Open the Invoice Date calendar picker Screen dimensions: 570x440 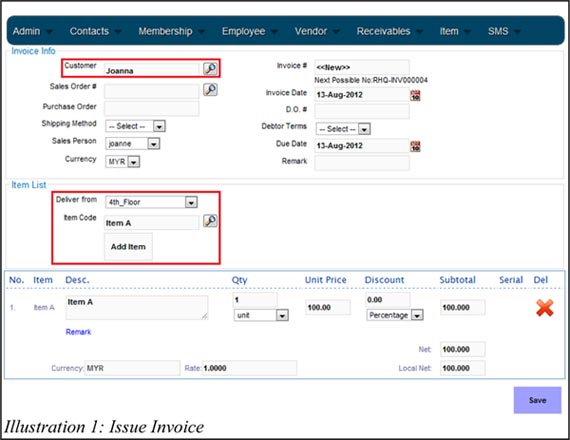pos(415,96)
